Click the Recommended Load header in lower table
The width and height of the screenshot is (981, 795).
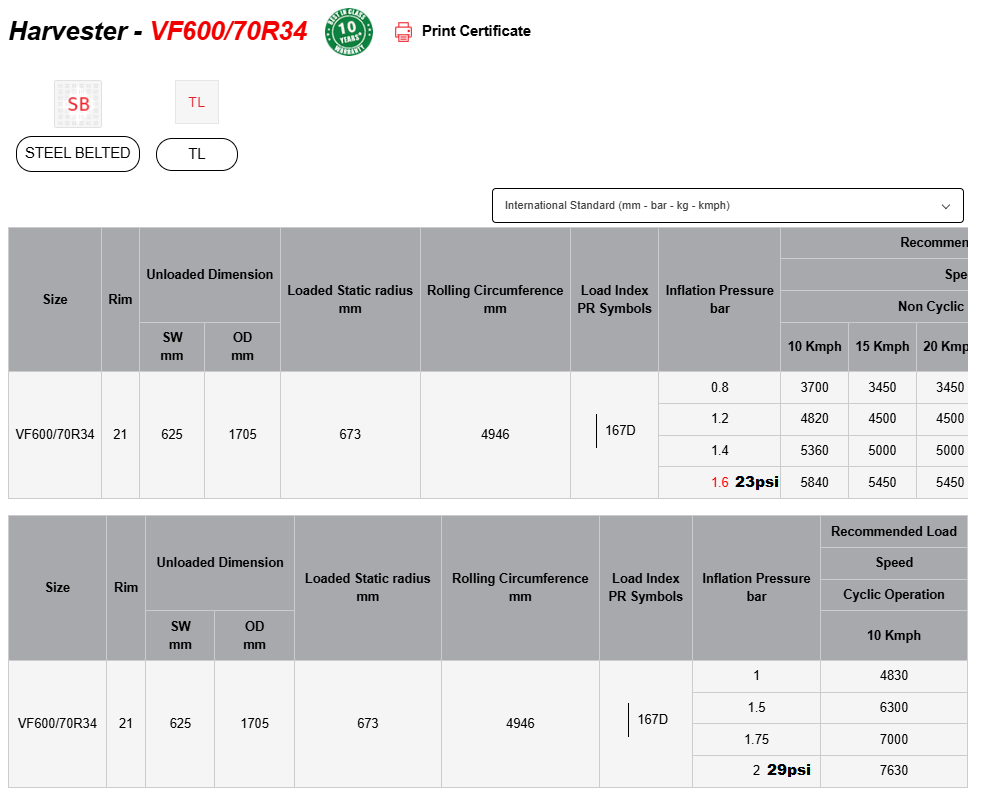point(893,531)
